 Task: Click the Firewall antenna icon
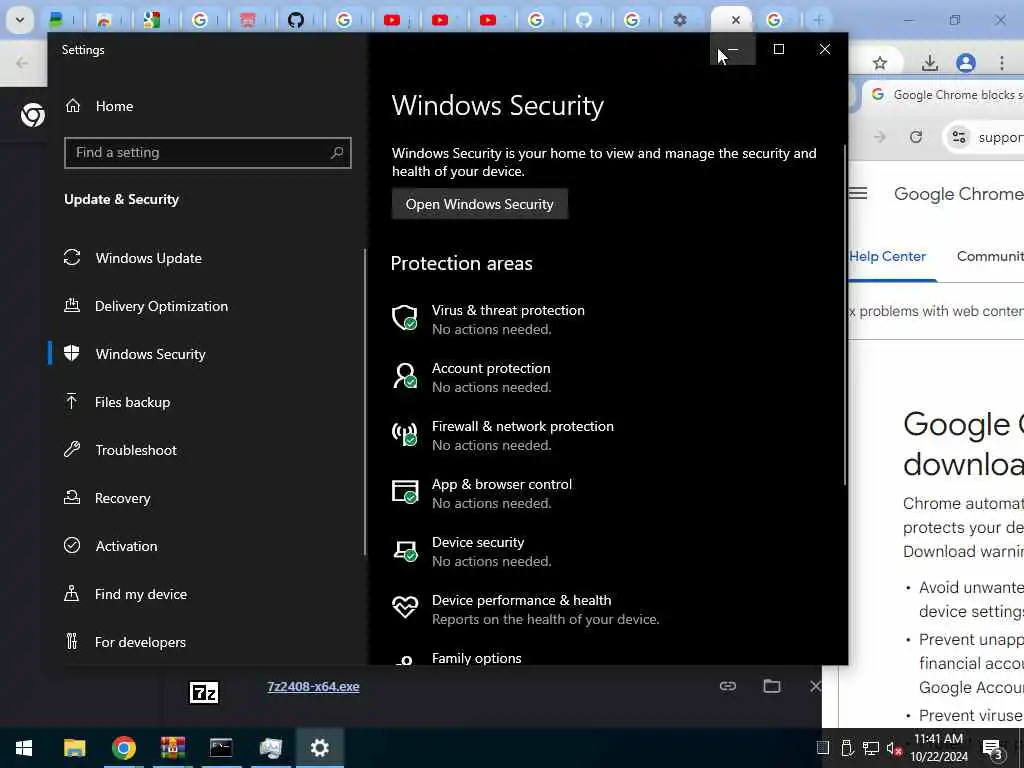click(x=405, y=434)
